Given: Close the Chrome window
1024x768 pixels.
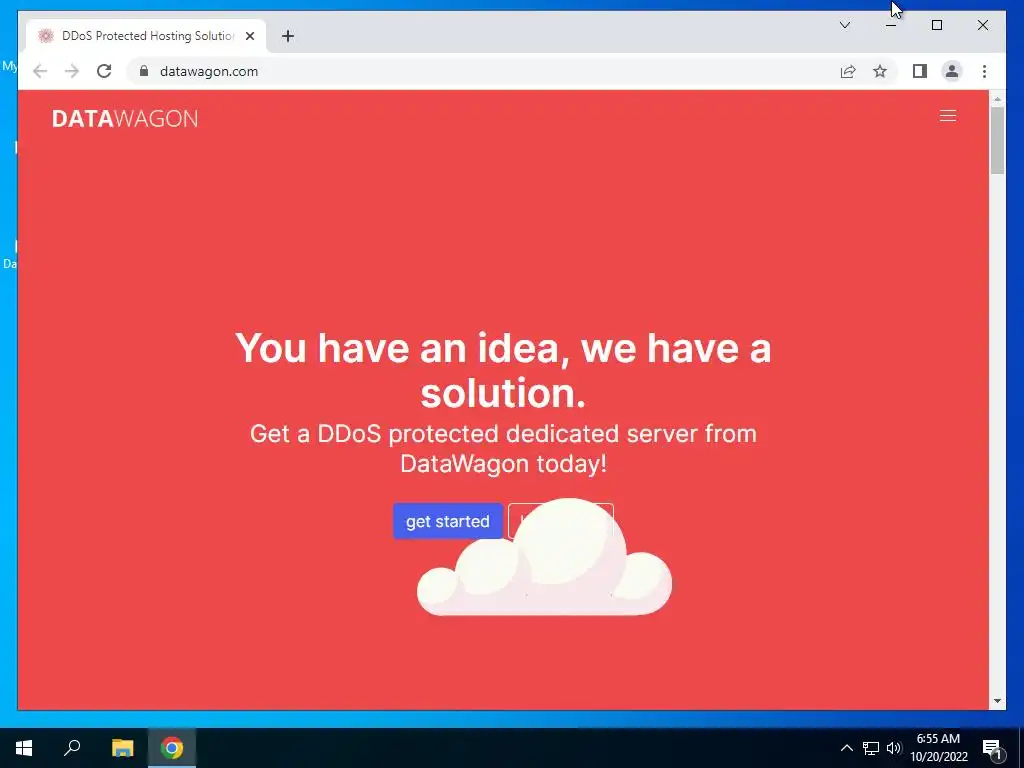Looking at the screenshot, I should (982, 25).
